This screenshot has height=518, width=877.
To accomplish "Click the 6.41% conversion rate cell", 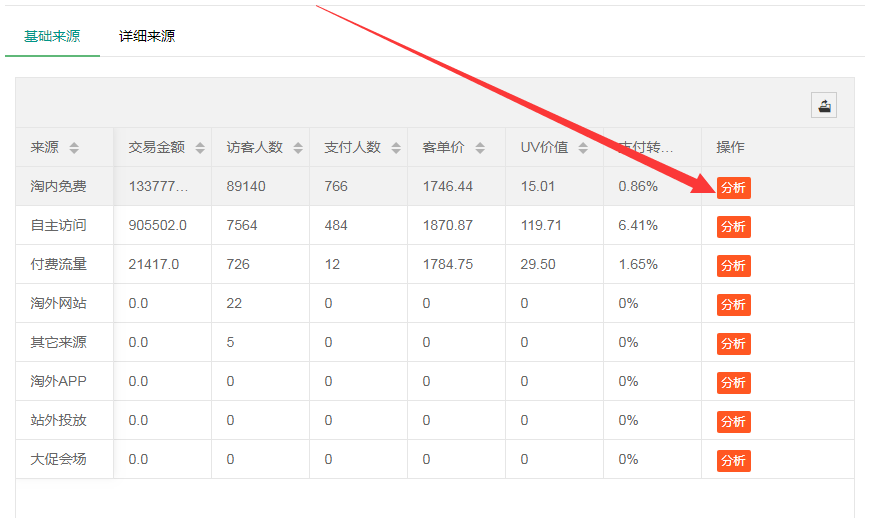I will [652, 225].
